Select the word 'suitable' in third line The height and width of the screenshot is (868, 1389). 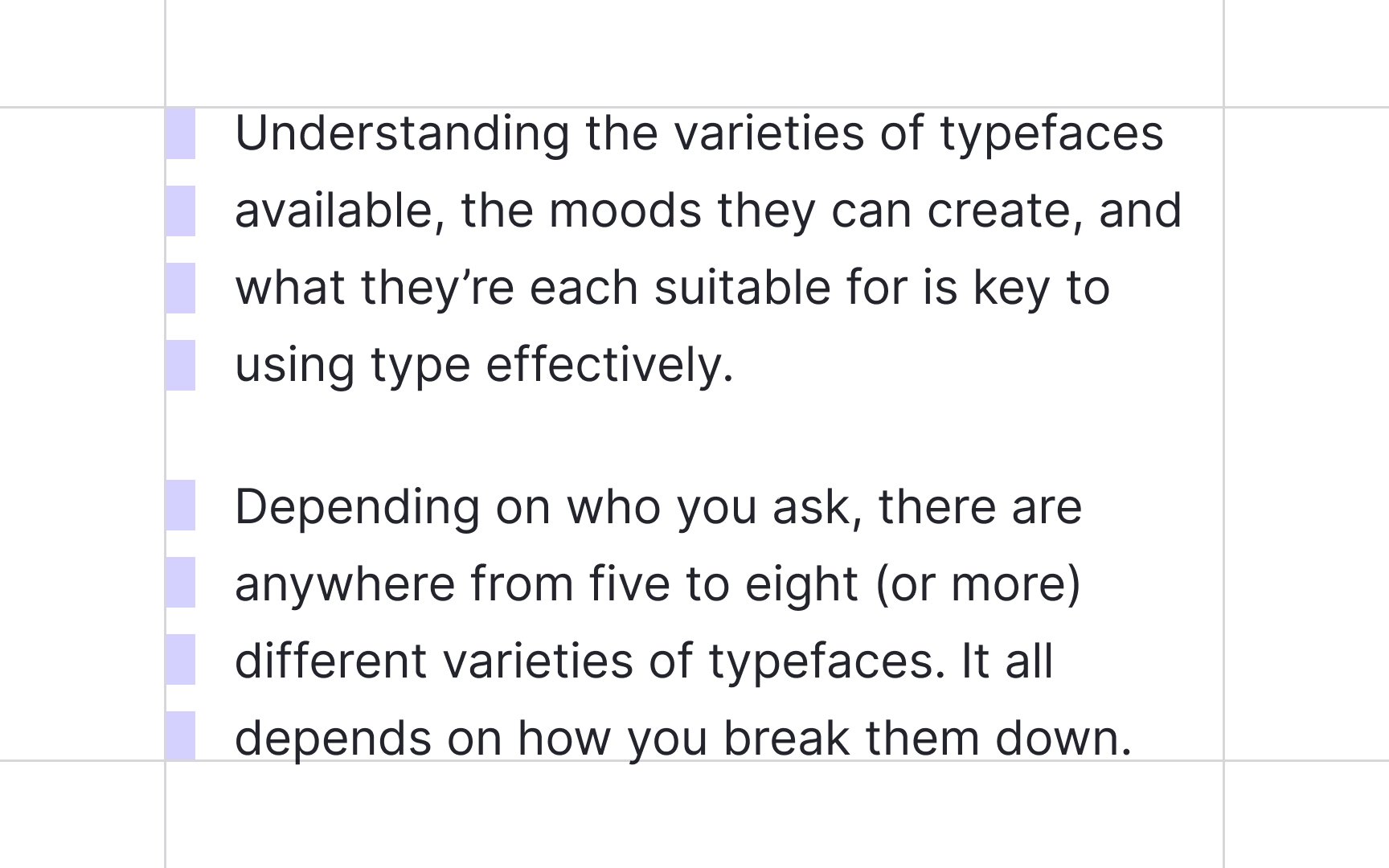pos(742,288)
